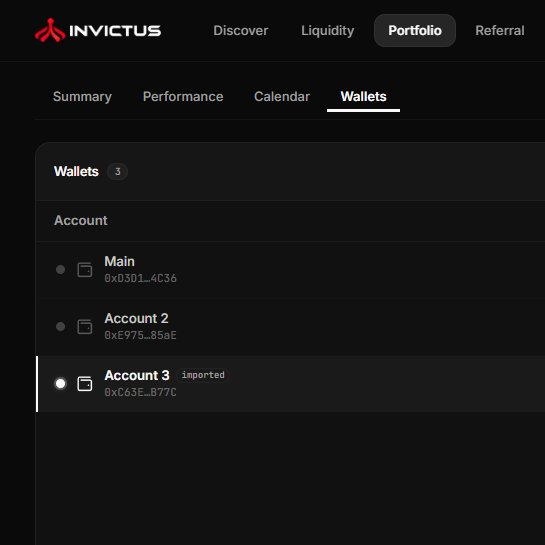Select the Main wallet radio button
Viewport: 545px width, 545px height.
tap(60, 269)
